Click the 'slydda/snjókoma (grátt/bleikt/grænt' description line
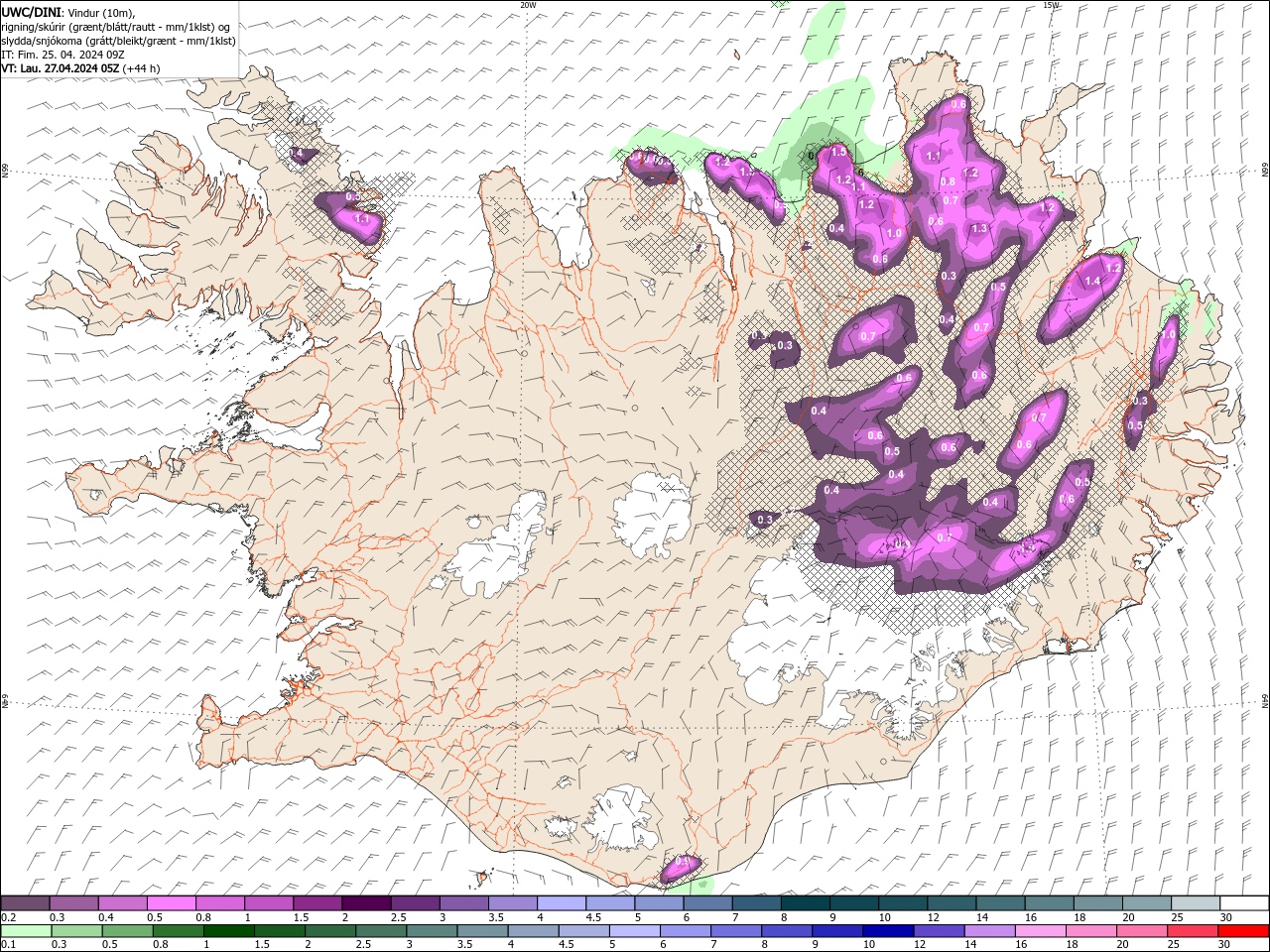The width and height of the screenshot is (1270, 952). coord(118,41)
